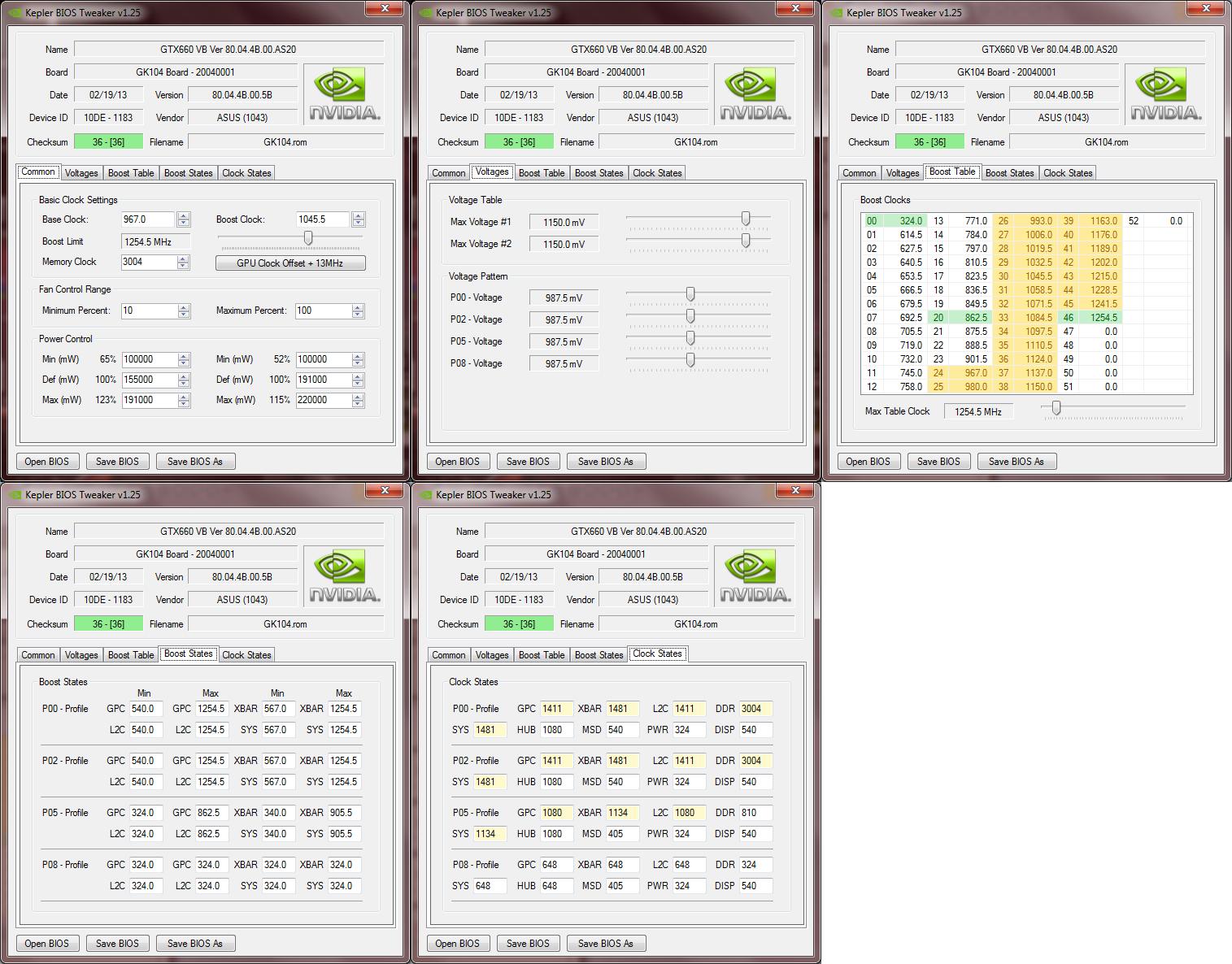Click Save BIOS in the Voltages-tab window
The width and height of the screenshot is (1232, 964).
tap(528, 462)
